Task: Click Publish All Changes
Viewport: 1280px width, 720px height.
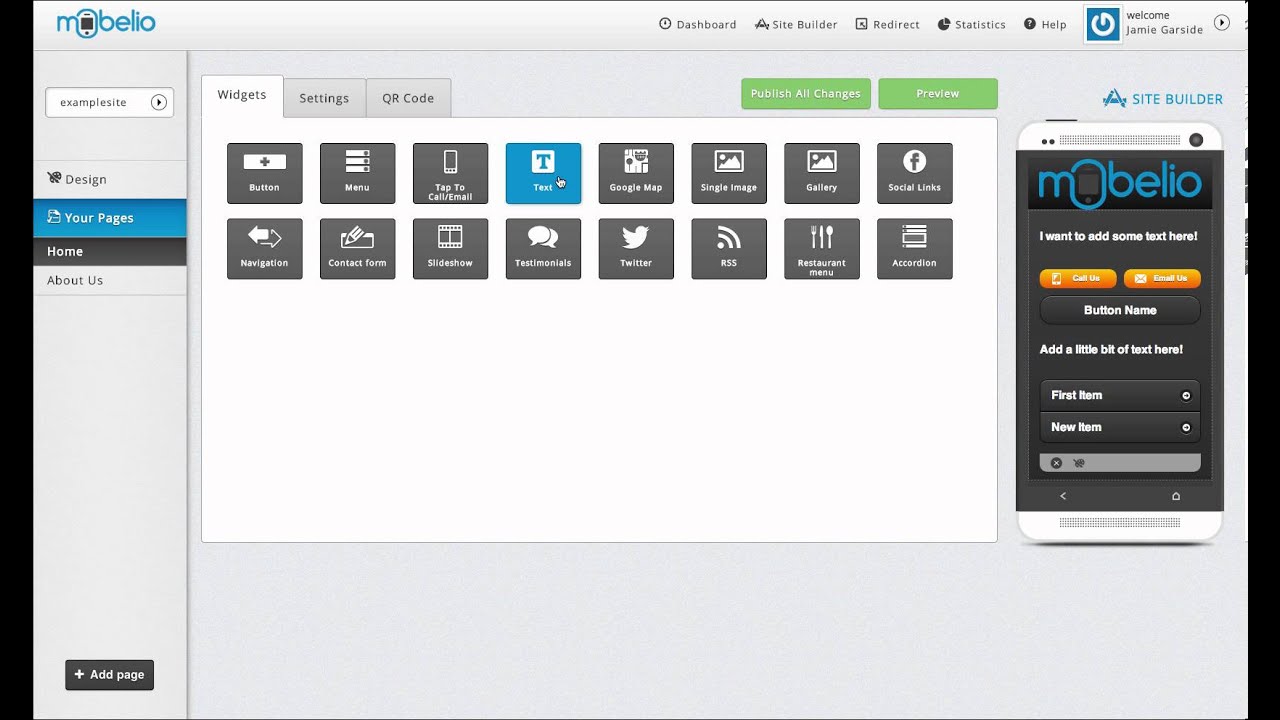Action: point(806,93)
